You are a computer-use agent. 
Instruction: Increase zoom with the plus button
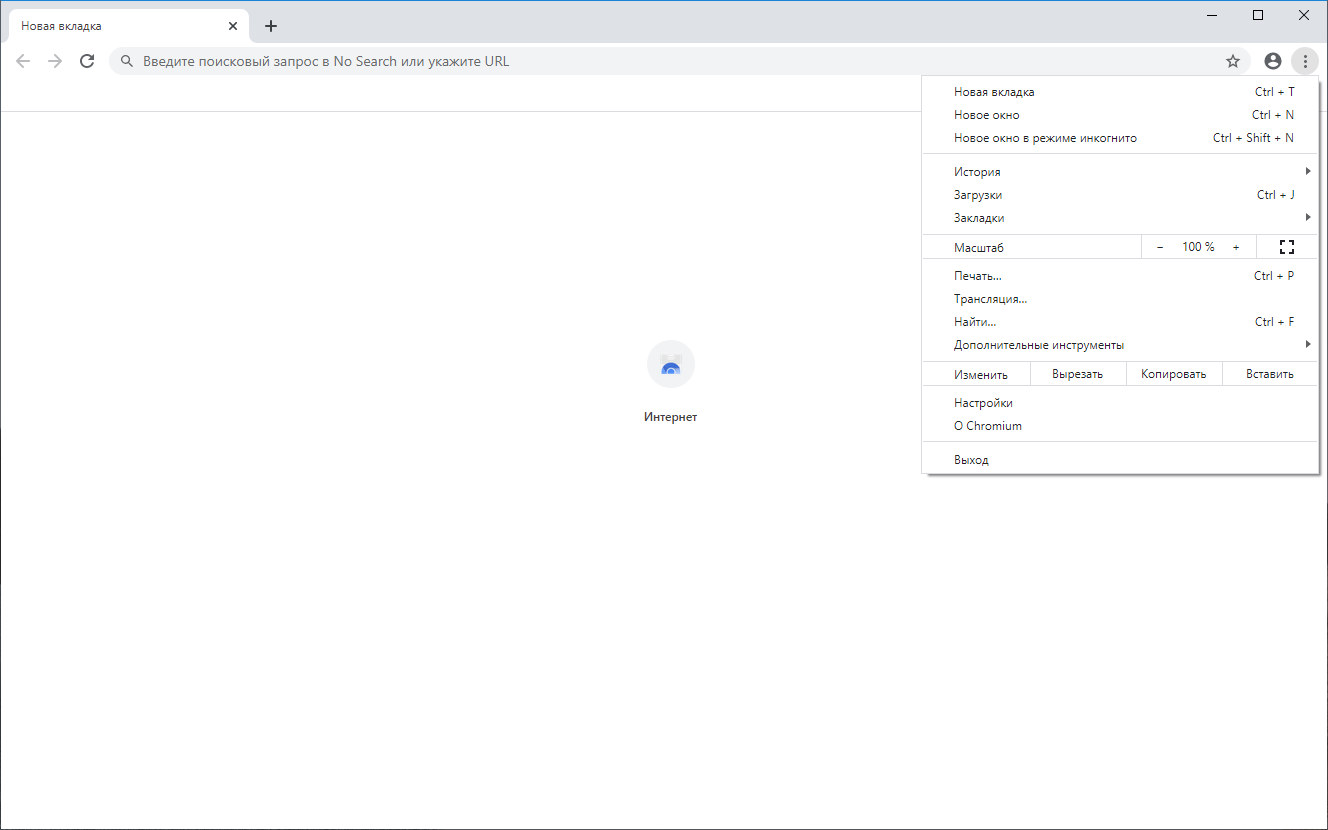1236,247
